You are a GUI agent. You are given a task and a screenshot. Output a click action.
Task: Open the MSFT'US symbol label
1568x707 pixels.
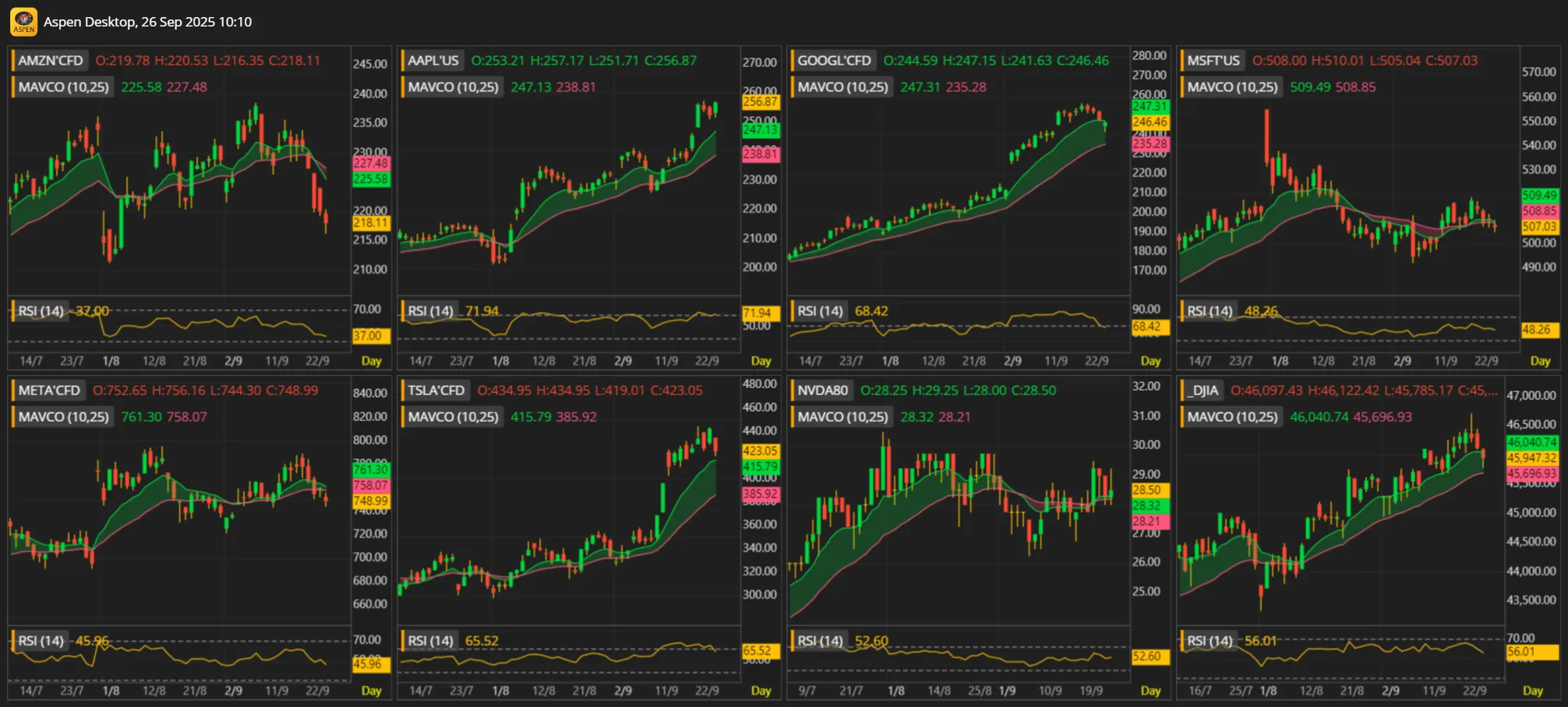tap(1213, 61)
